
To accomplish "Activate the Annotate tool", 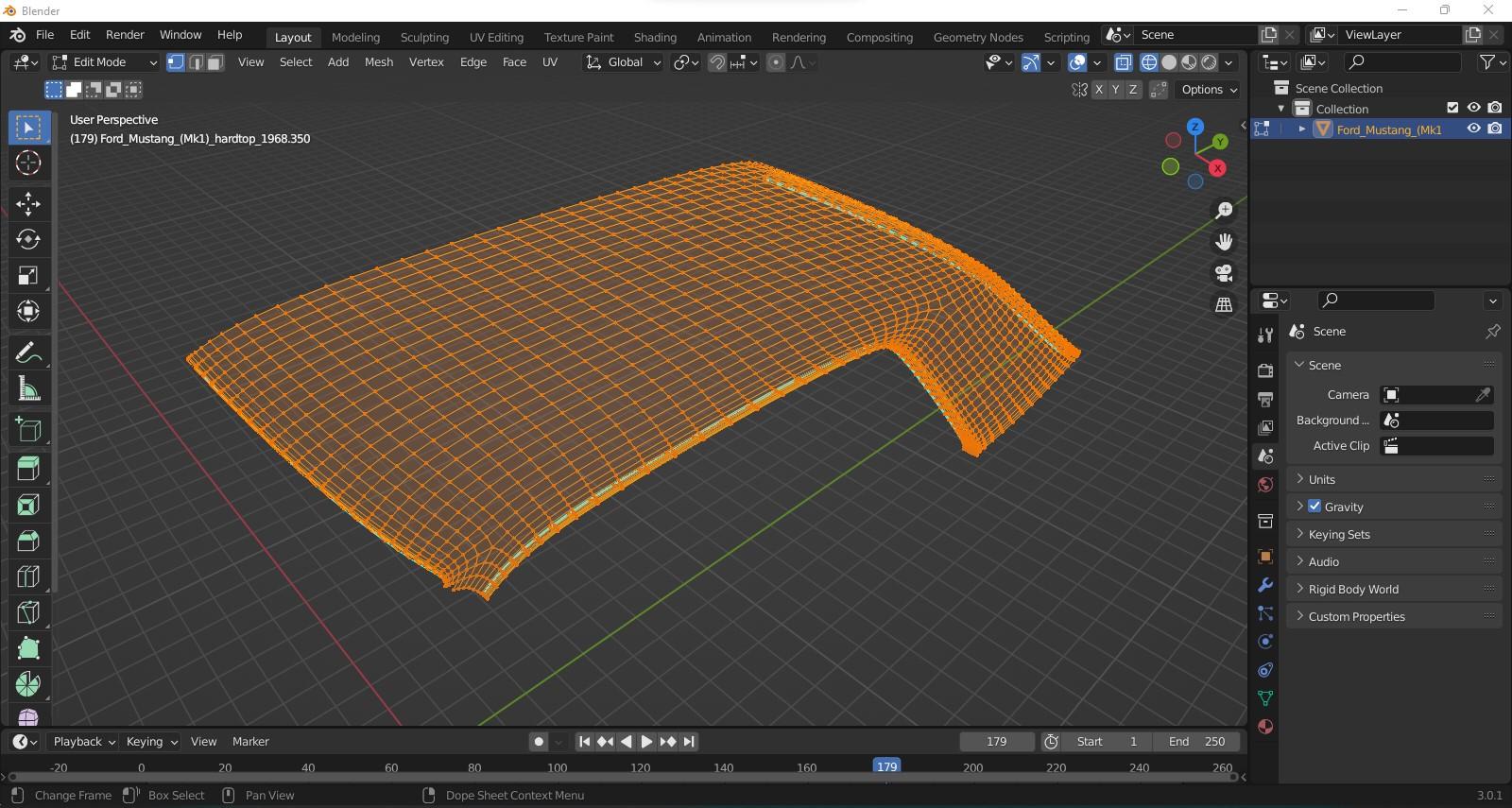I will coord(28,352).
